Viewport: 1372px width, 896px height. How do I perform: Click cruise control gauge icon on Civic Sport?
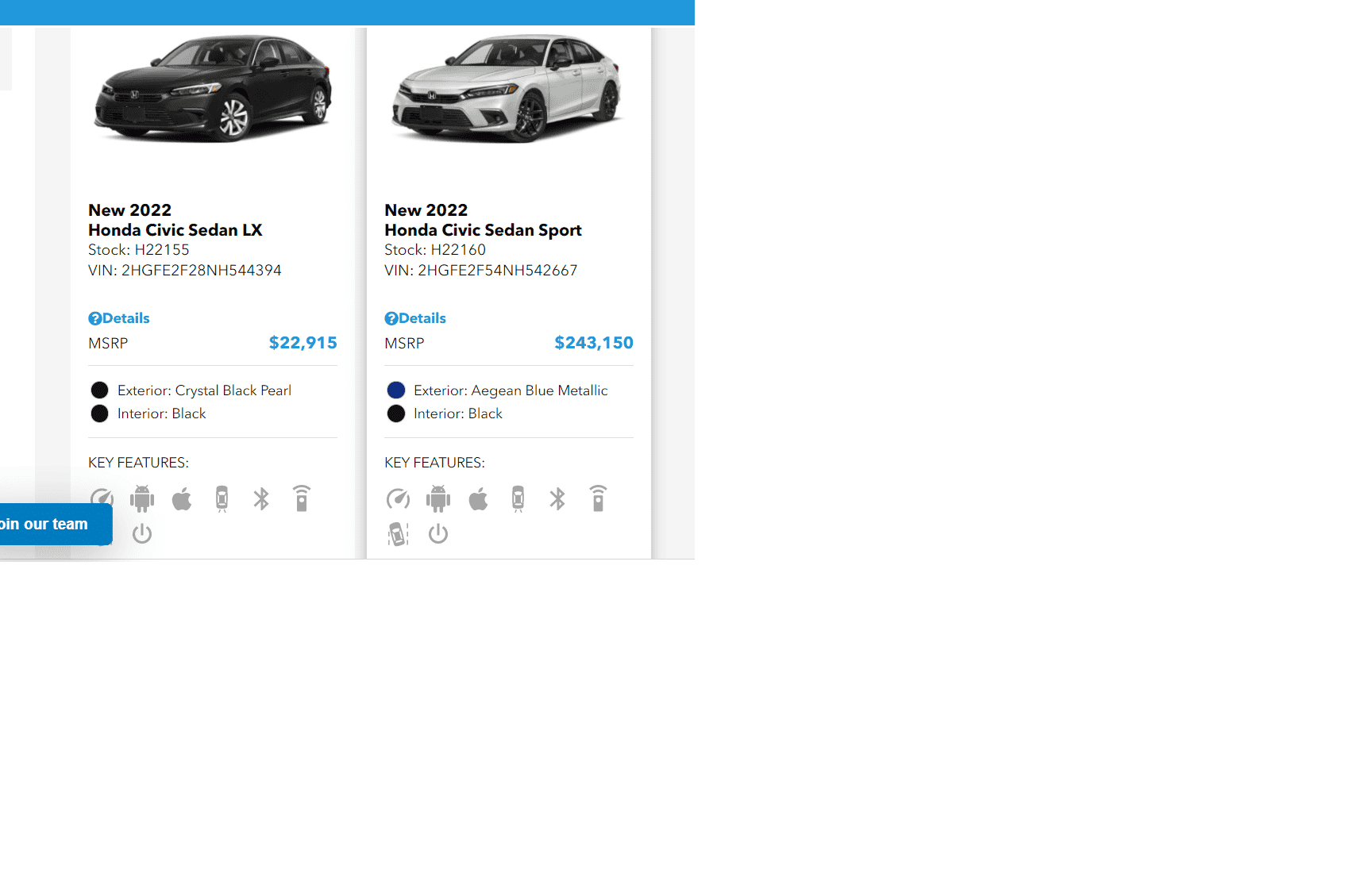point(398,499)
